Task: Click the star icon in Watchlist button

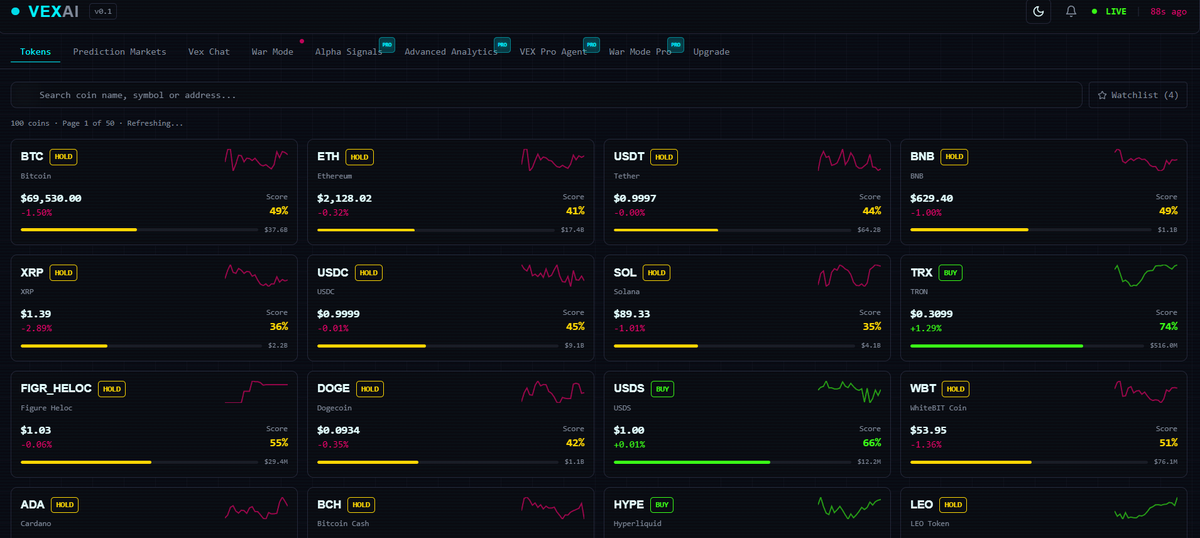Action: [1102, 95]
